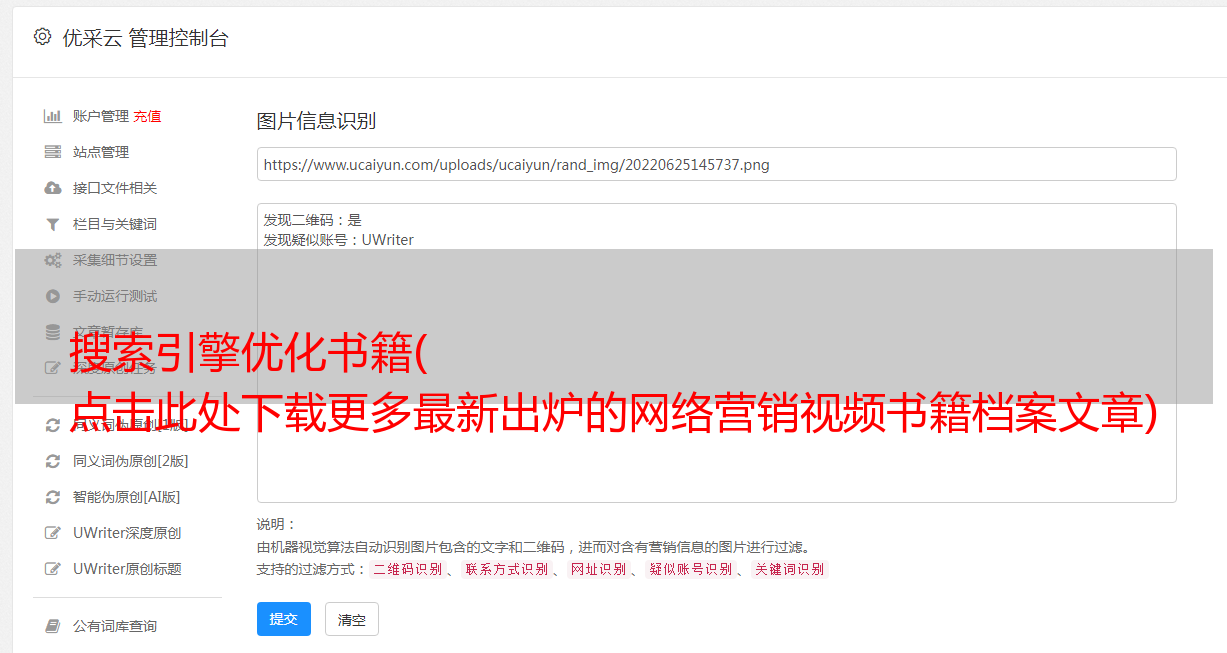Clear the form with 清空 button
The height and width of the screenshot is (653, 1227).
click(352, 619)
